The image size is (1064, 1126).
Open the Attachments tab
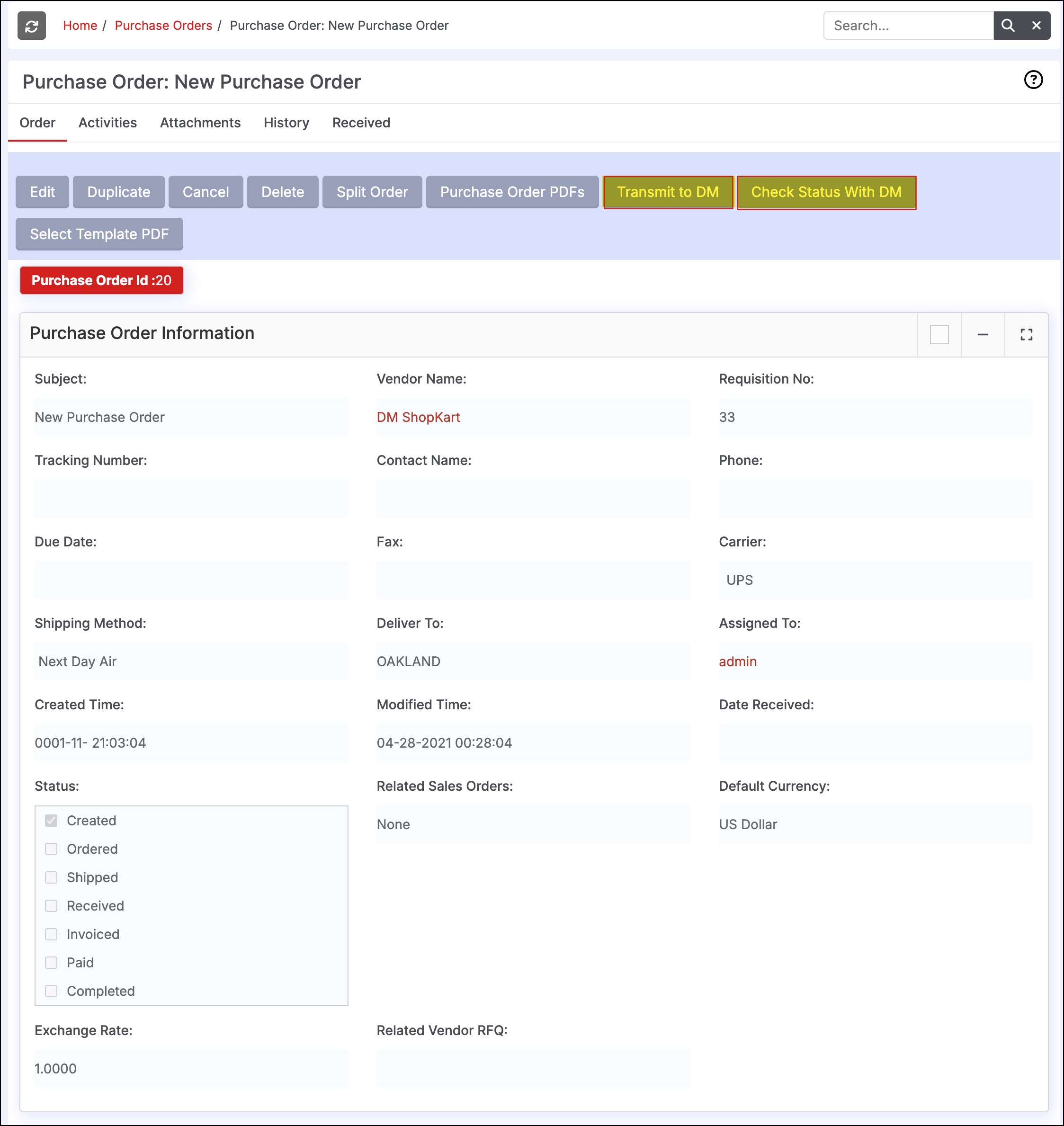pos(200,123)
